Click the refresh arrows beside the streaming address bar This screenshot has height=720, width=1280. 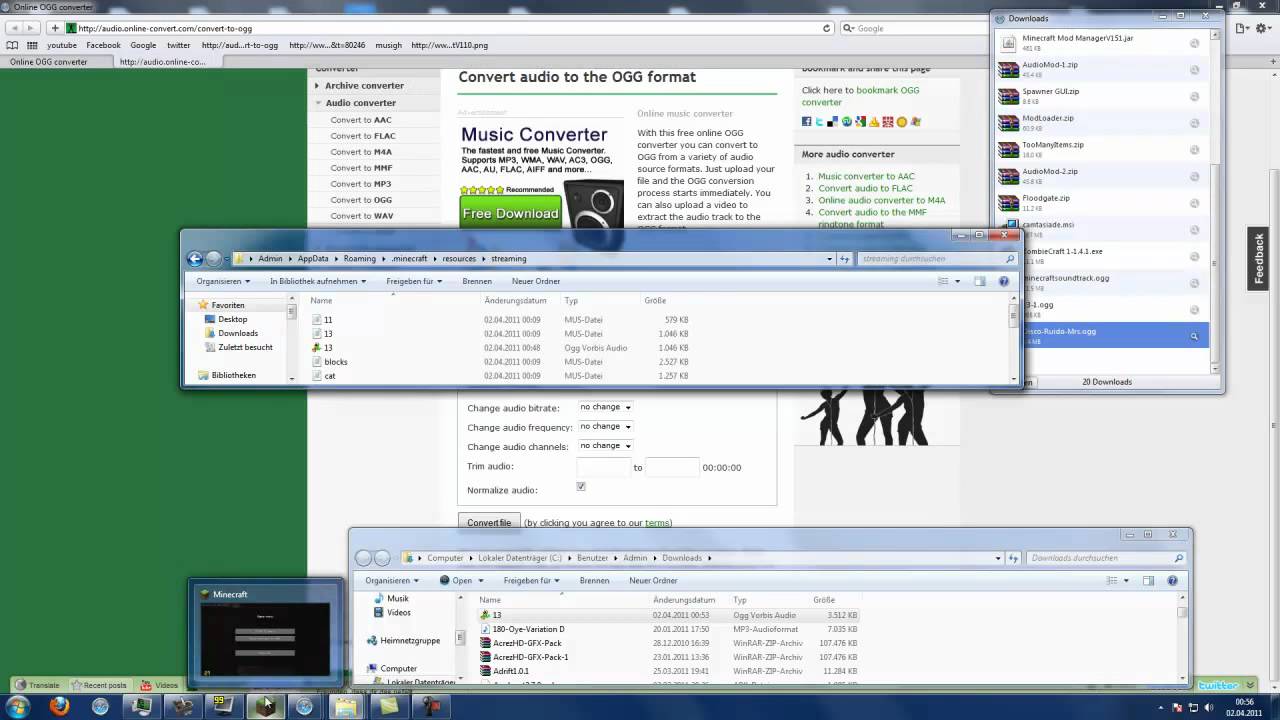coord(845,258)
